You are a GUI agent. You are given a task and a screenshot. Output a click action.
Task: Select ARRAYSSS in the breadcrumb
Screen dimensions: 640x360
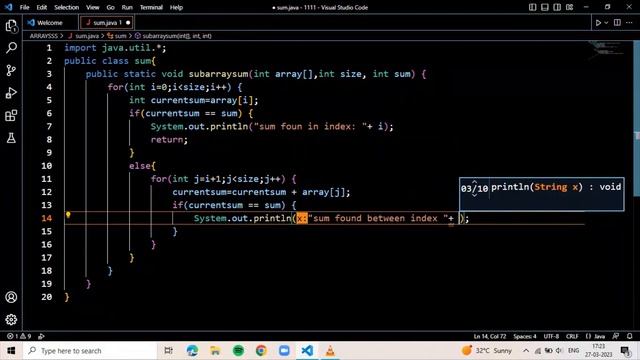click(x=43, y=36)
